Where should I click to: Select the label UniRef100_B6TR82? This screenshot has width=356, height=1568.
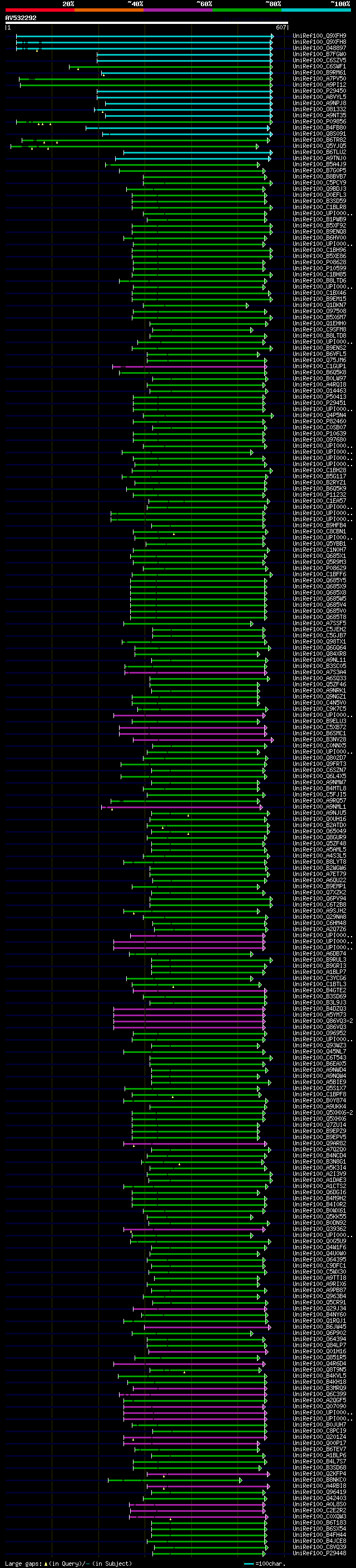coord(319,140)
